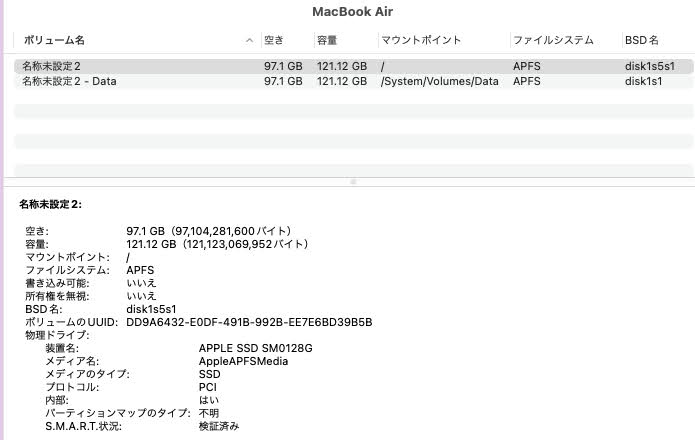Click the /System/Volumes/Data mount point cell

tap(439, 81)
